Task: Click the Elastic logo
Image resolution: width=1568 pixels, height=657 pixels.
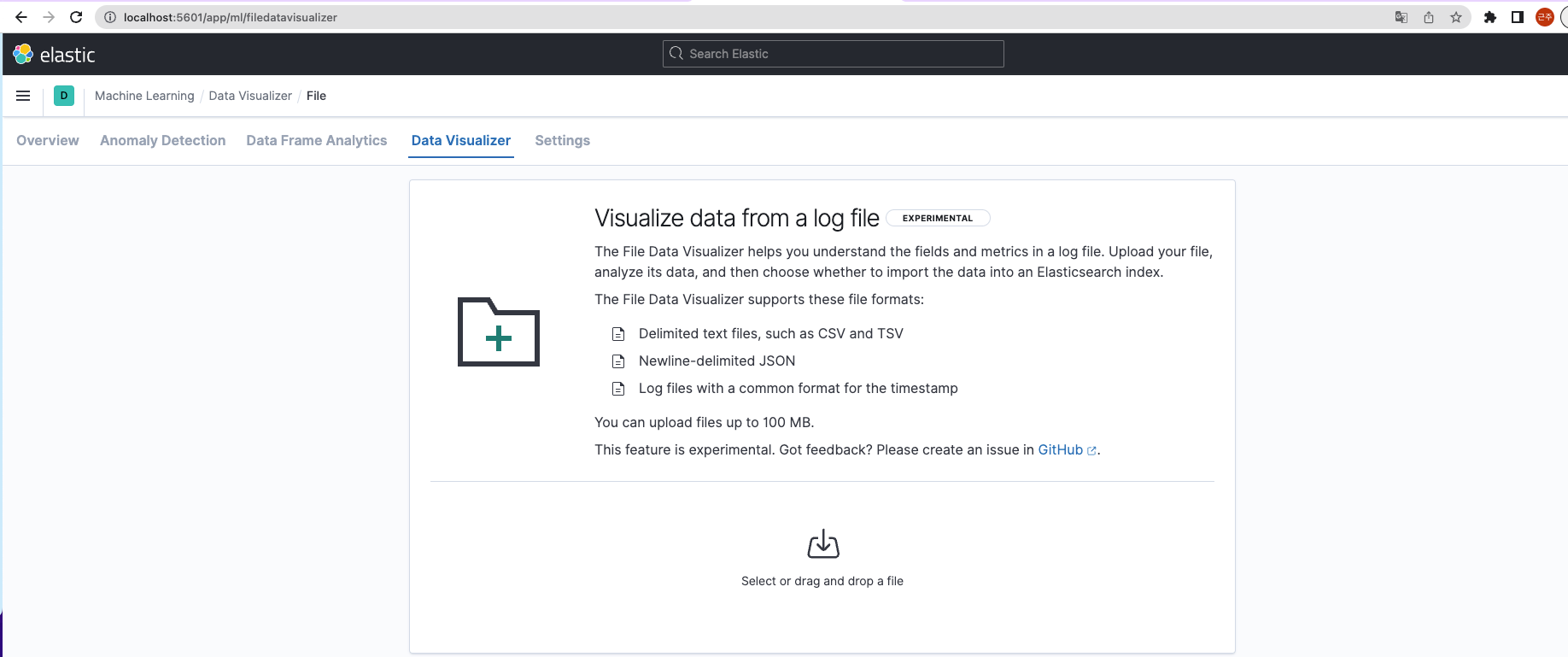Action: click(x=54, y=55)
